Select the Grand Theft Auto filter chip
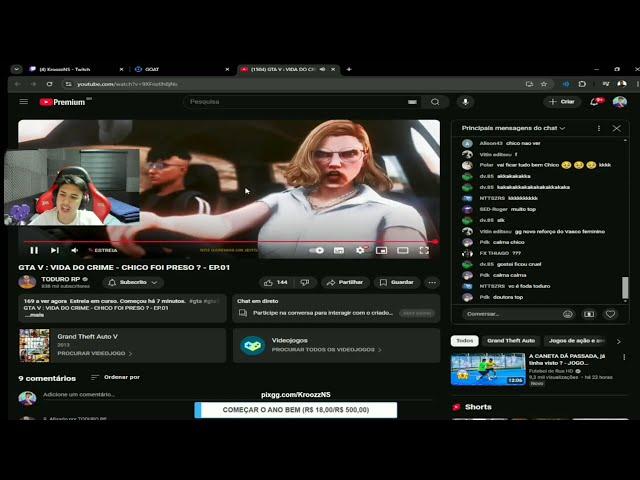The image size is (640, 480). [511, 341]
